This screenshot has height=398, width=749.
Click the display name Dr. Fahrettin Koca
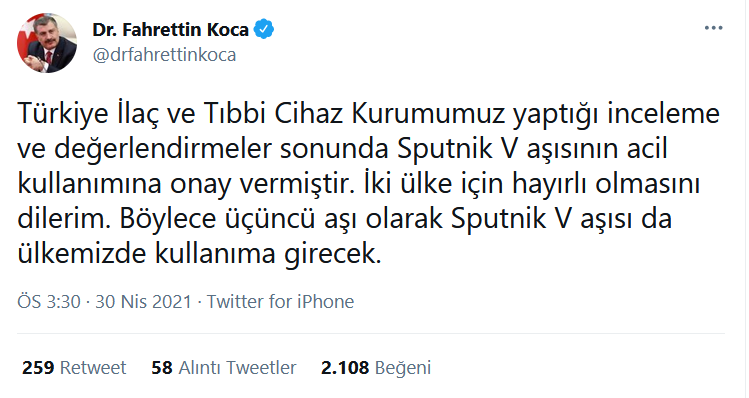click(x=171, y=30)
